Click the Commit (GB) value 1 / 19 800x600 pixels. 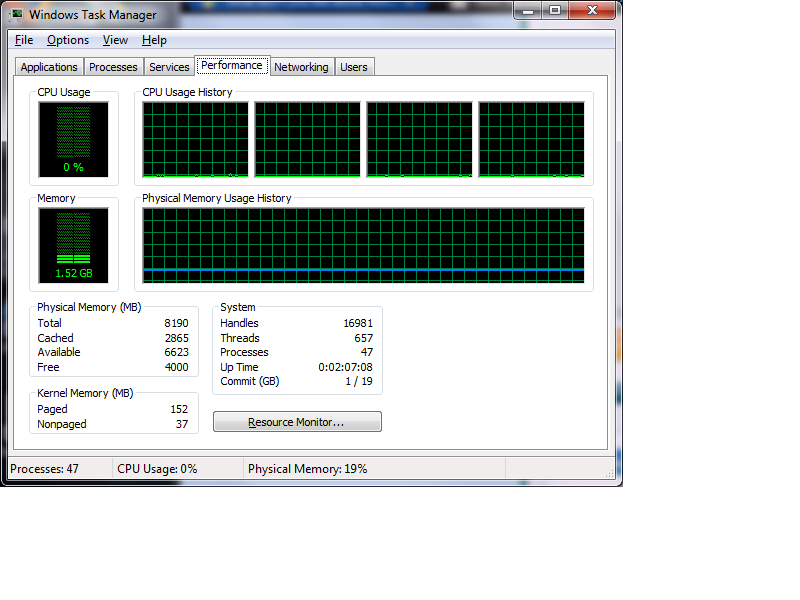click(x=359, y=382)
